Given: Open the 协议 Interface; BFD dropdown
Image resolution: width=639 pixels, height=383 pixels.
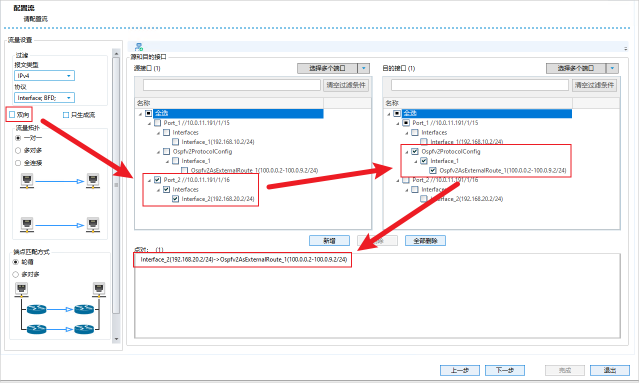Looking at the screenshot, I should (x=44, y=98).
